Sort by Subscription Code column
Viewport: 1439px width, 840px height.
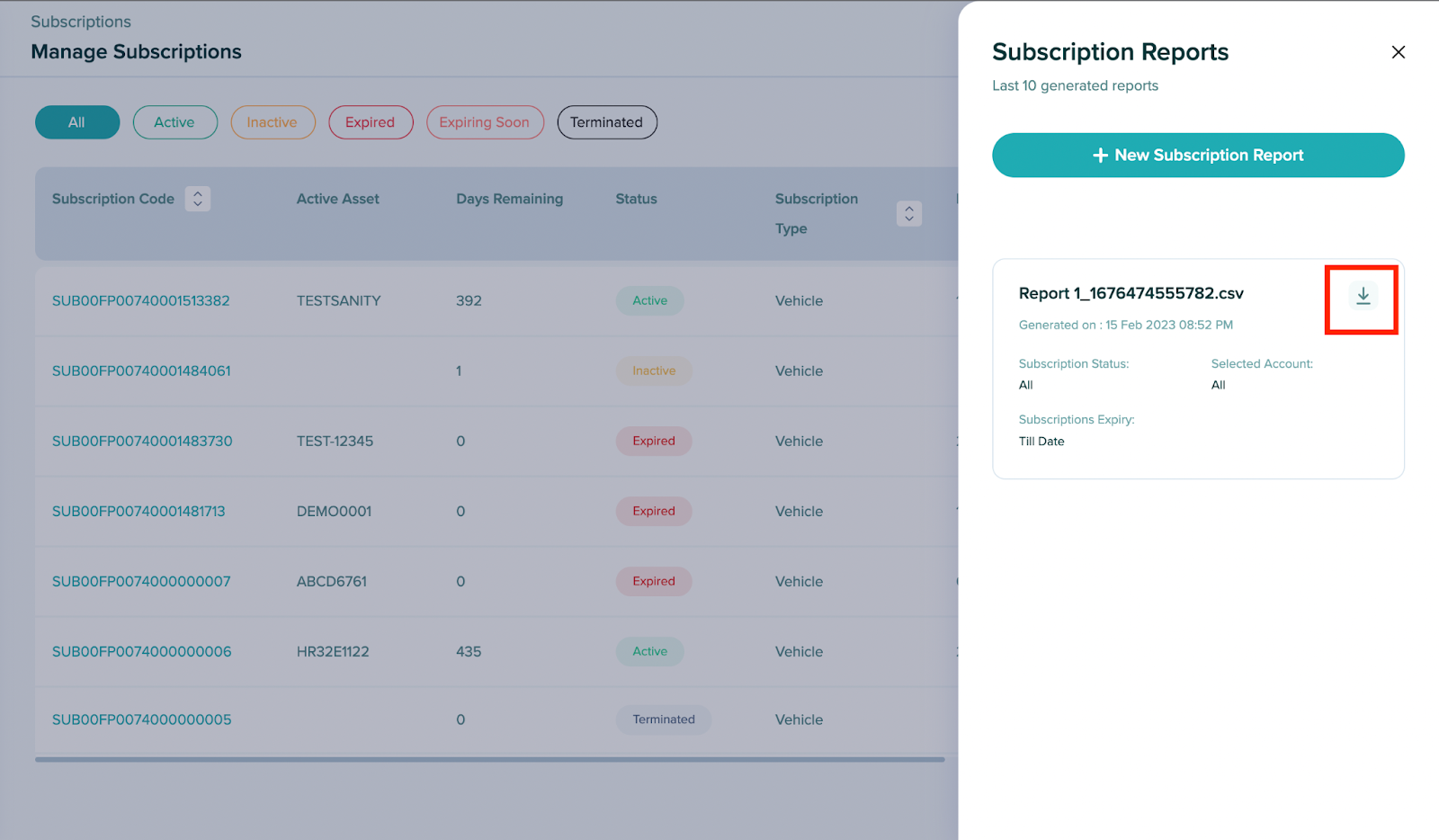coord(198,199)
